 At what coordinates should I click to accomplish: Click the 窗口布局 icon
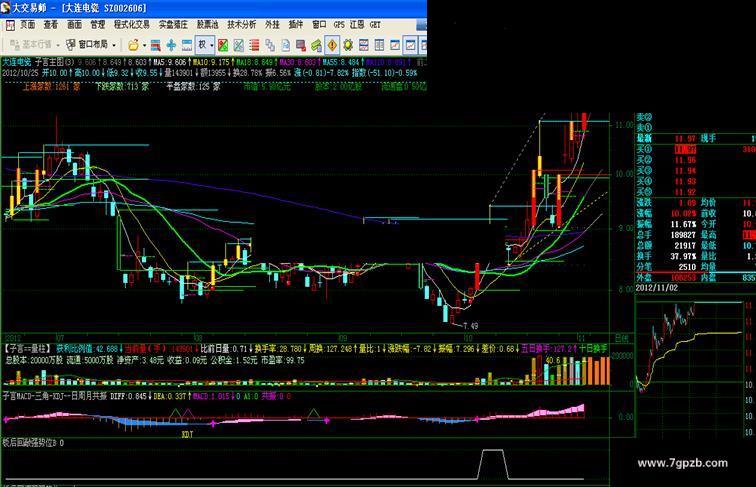coord(71,45)
